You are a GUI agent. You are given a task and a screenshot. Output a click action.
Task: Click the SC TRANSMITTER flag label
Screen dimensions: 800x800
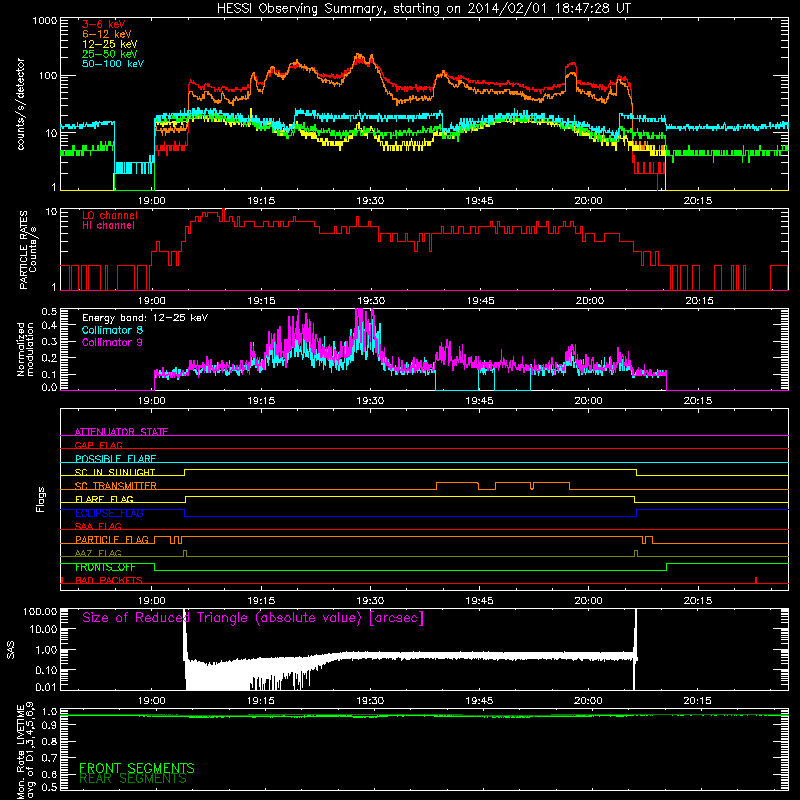[x=116, y=485]
